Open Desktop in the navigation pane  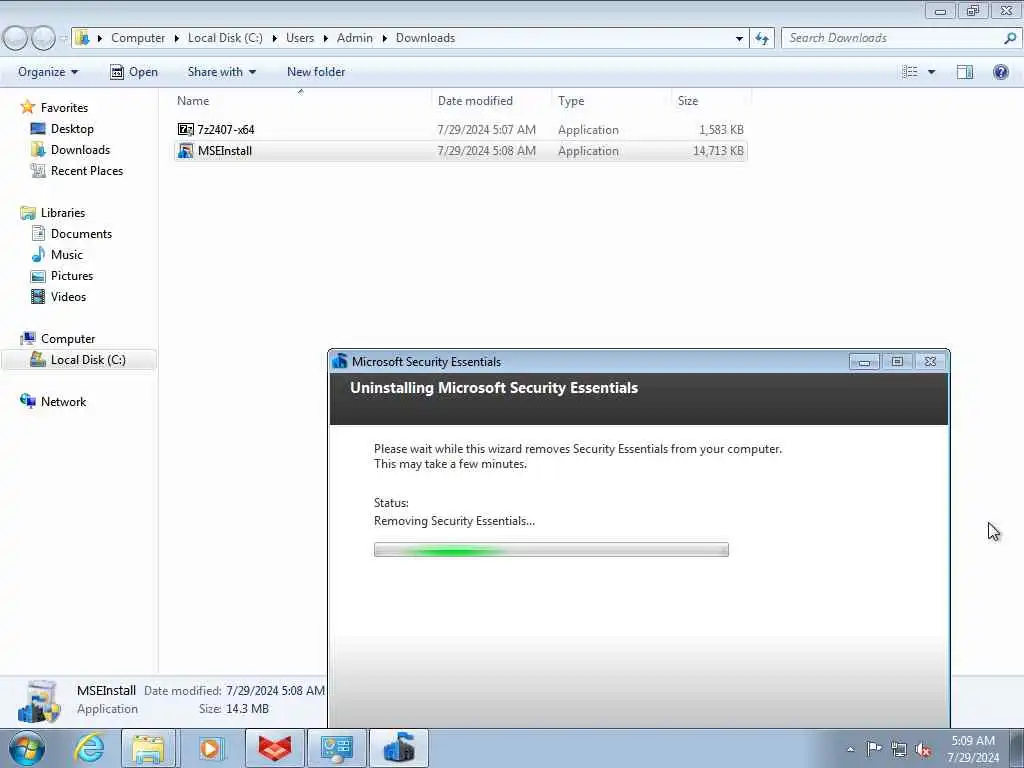(x=72, y=129)
